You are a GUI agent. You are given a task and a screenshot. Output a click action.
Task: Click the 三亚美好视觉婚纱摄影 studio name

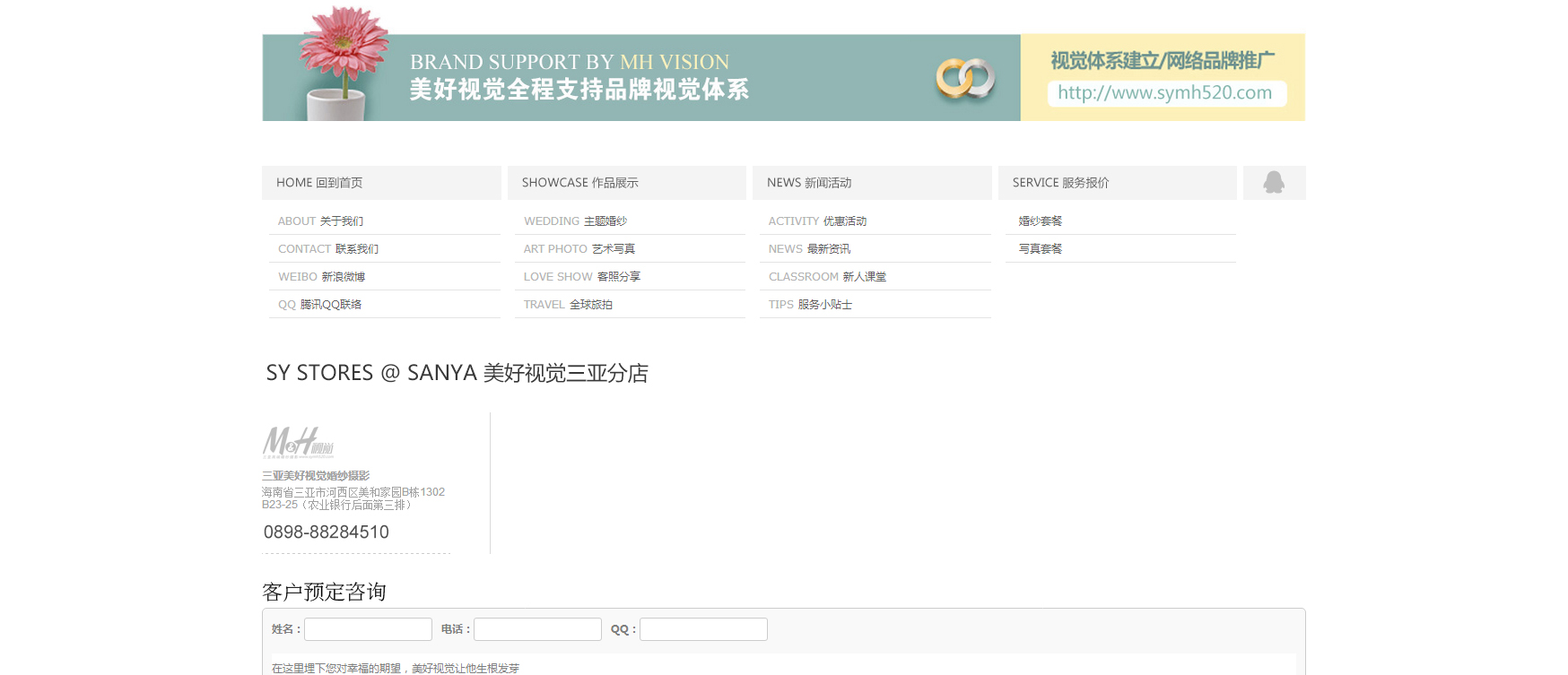(316, 476)
